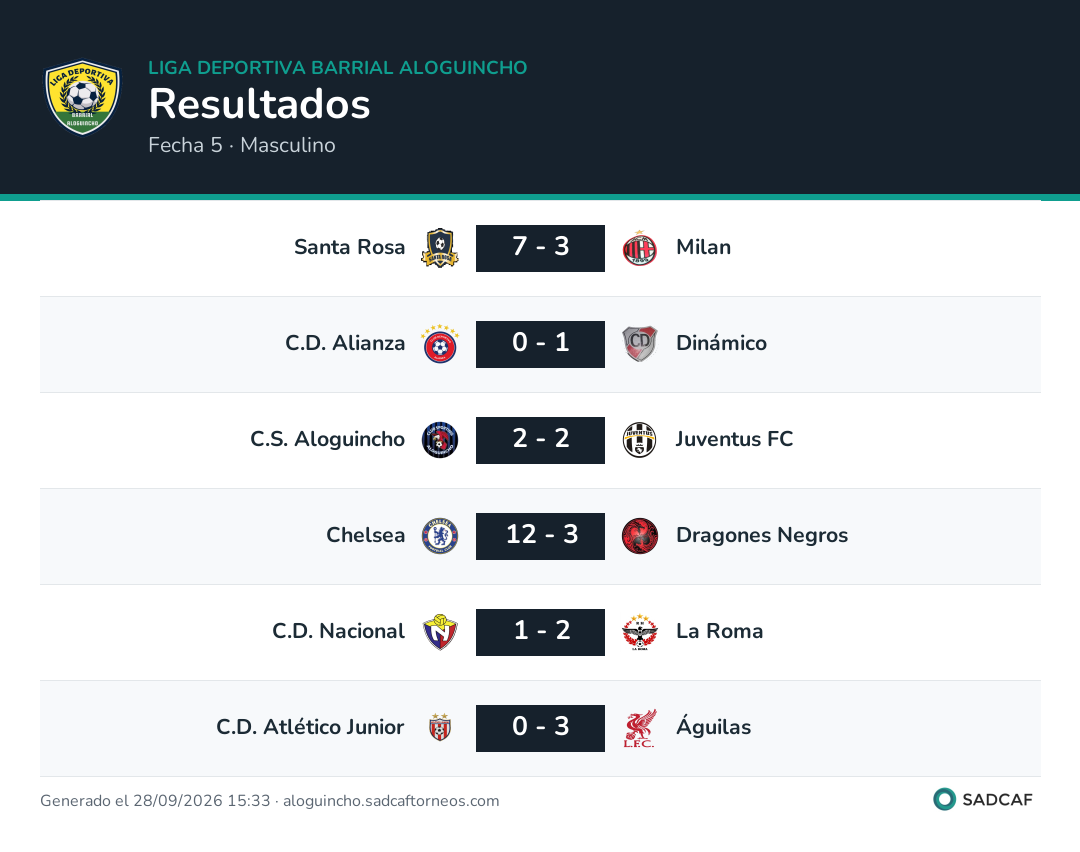Click the Dinámico shield crest
The height and width of the screenshot is (852, 1080).
click(639, 344)
